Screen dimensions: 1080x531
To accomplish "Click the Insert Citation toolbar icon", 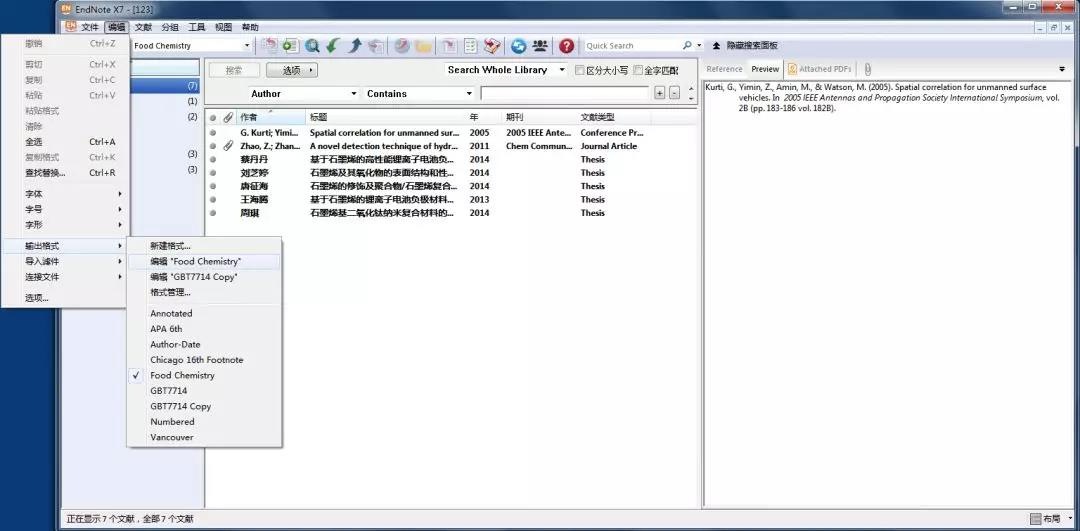I will tap(449, 45).
